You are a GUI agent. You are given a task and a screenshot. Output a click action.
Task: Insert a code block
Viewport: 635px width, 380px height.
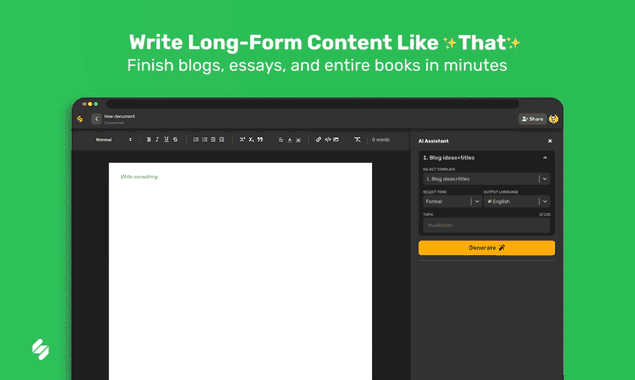(x=327, y=139)
